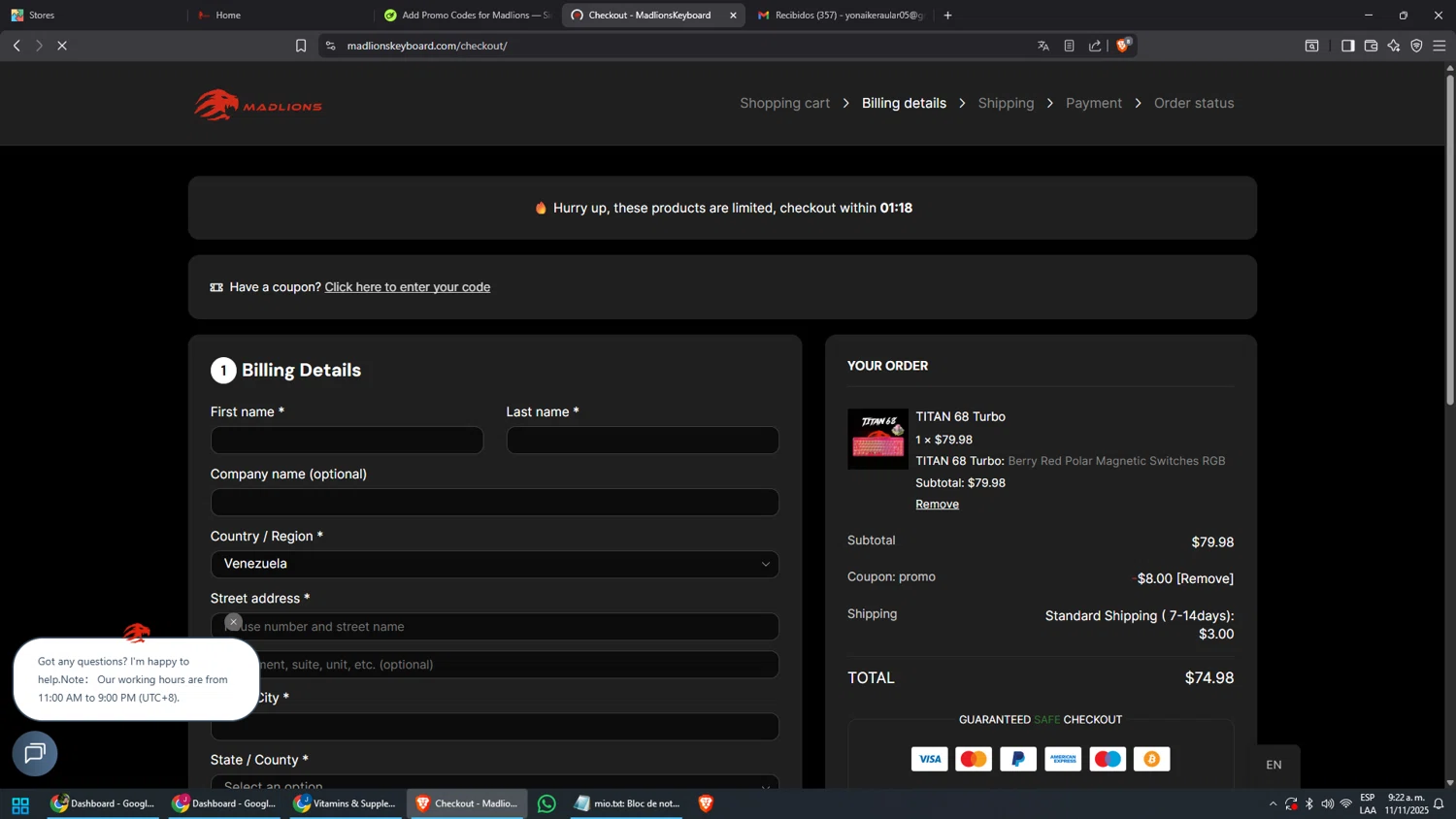
Task: Open Windows Start menu
Action: (x=20, y=804)
